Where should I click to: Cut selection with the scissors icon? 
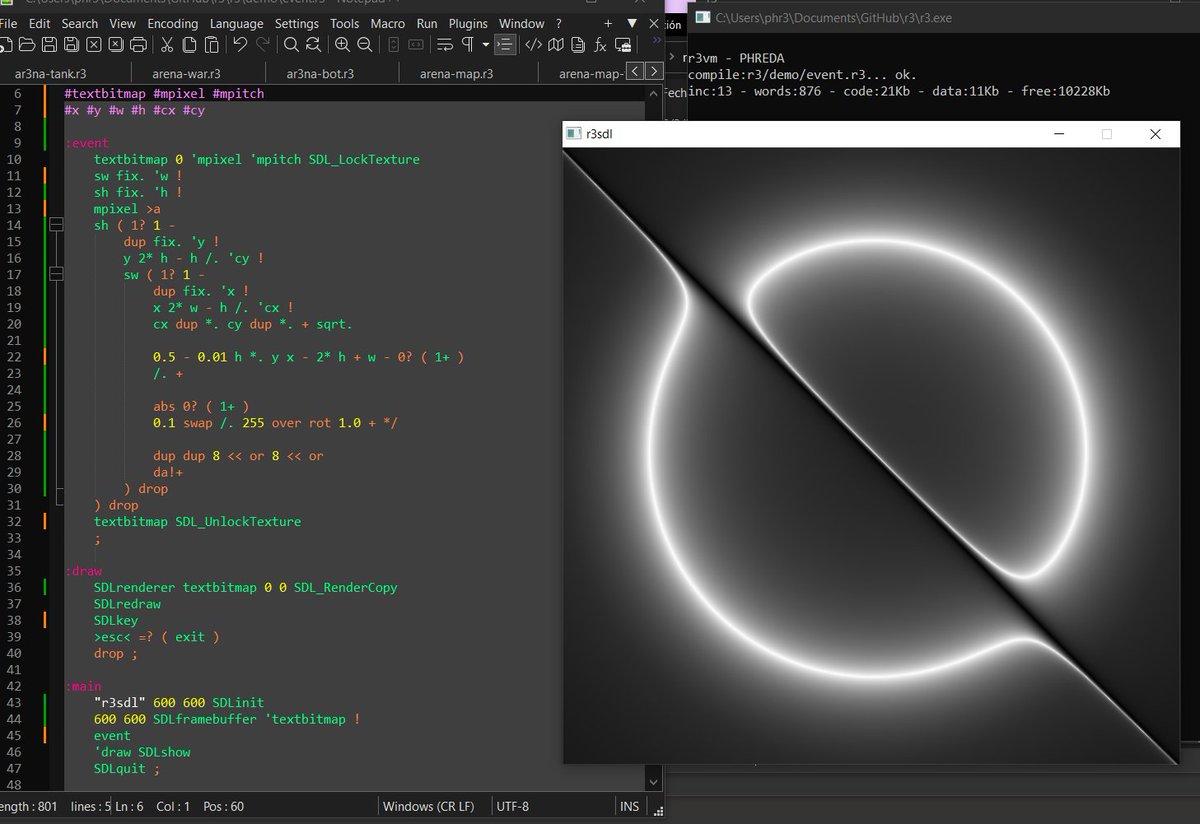pos(166,45)
